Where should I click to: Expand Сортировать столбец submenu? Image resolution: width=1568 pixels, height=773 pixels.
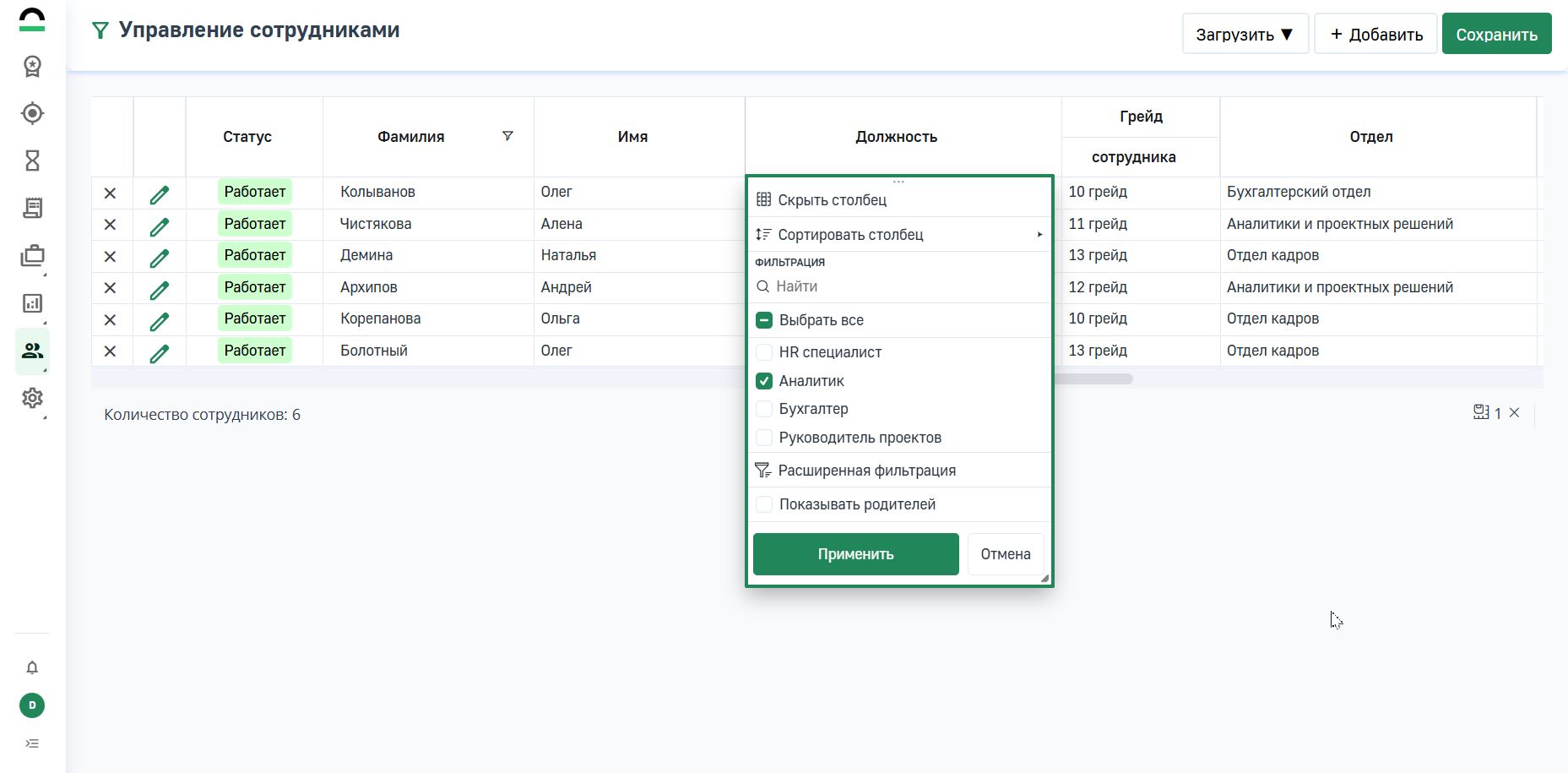tap(899, 235)
